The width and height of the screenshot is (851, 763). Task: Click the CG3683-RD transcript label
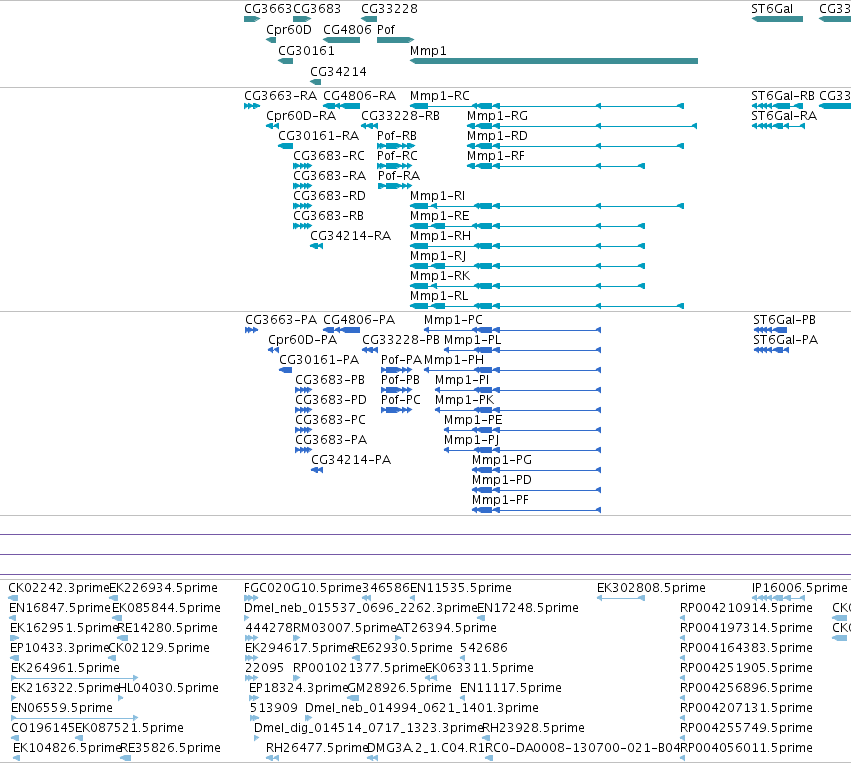coord(329,196)
